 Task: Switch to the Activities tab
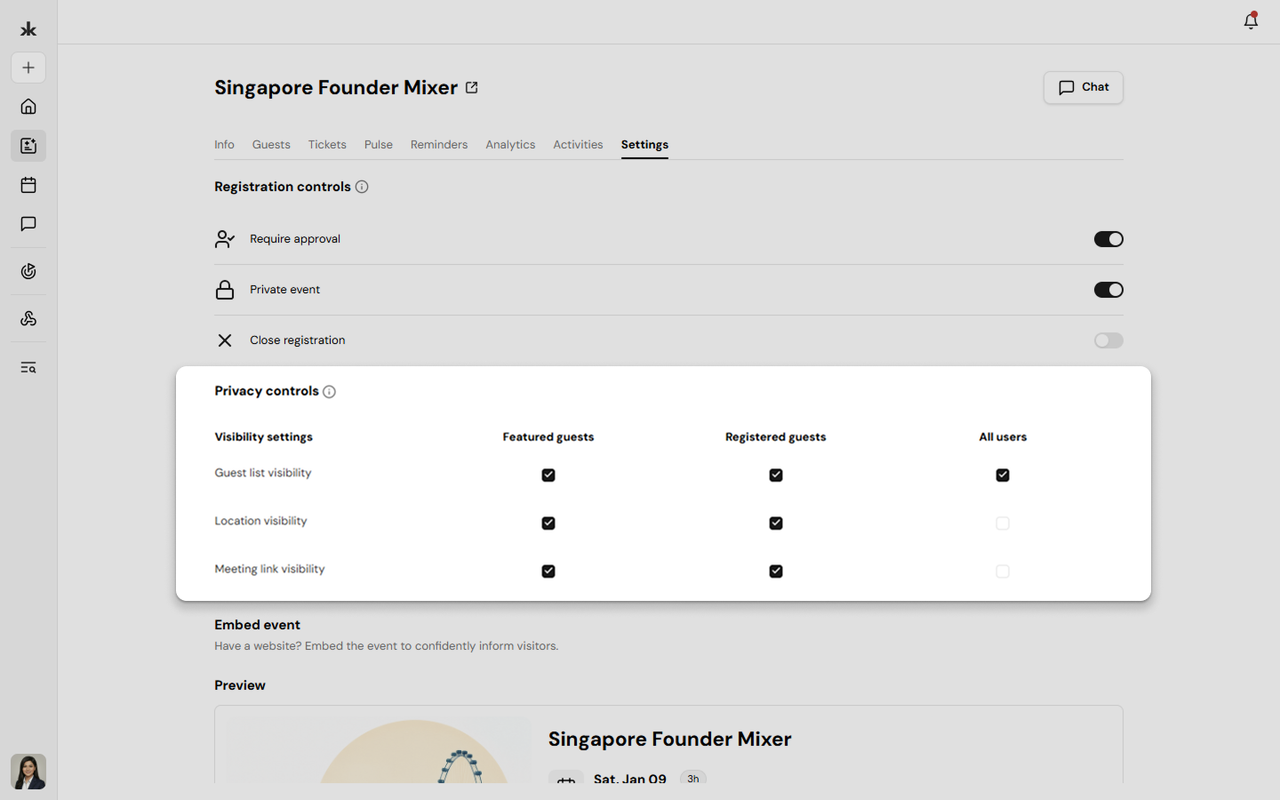point(578,145)
